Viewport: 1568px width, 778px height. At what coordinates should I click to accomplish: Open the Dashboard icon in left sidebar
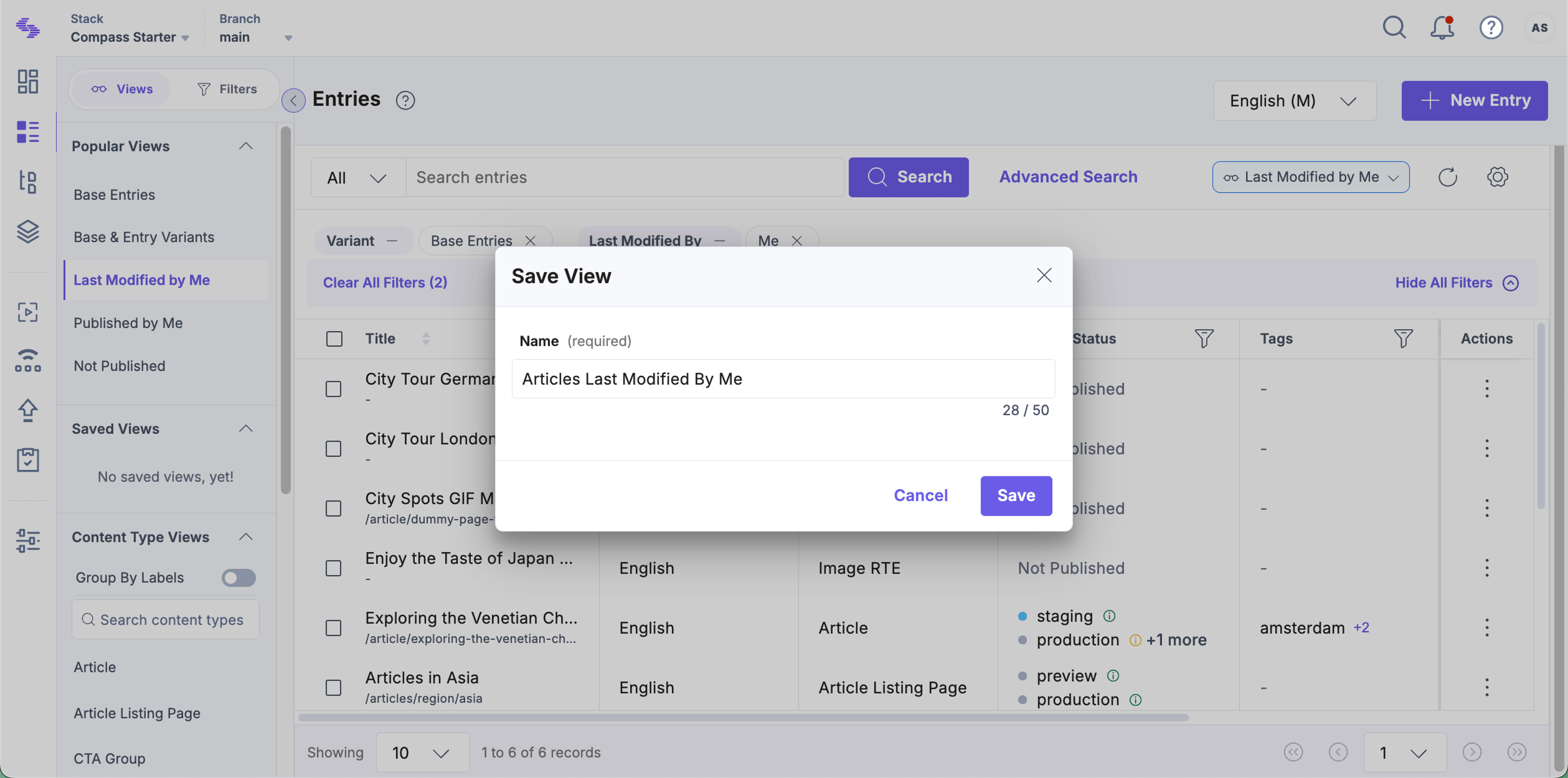tap(28, 82)
